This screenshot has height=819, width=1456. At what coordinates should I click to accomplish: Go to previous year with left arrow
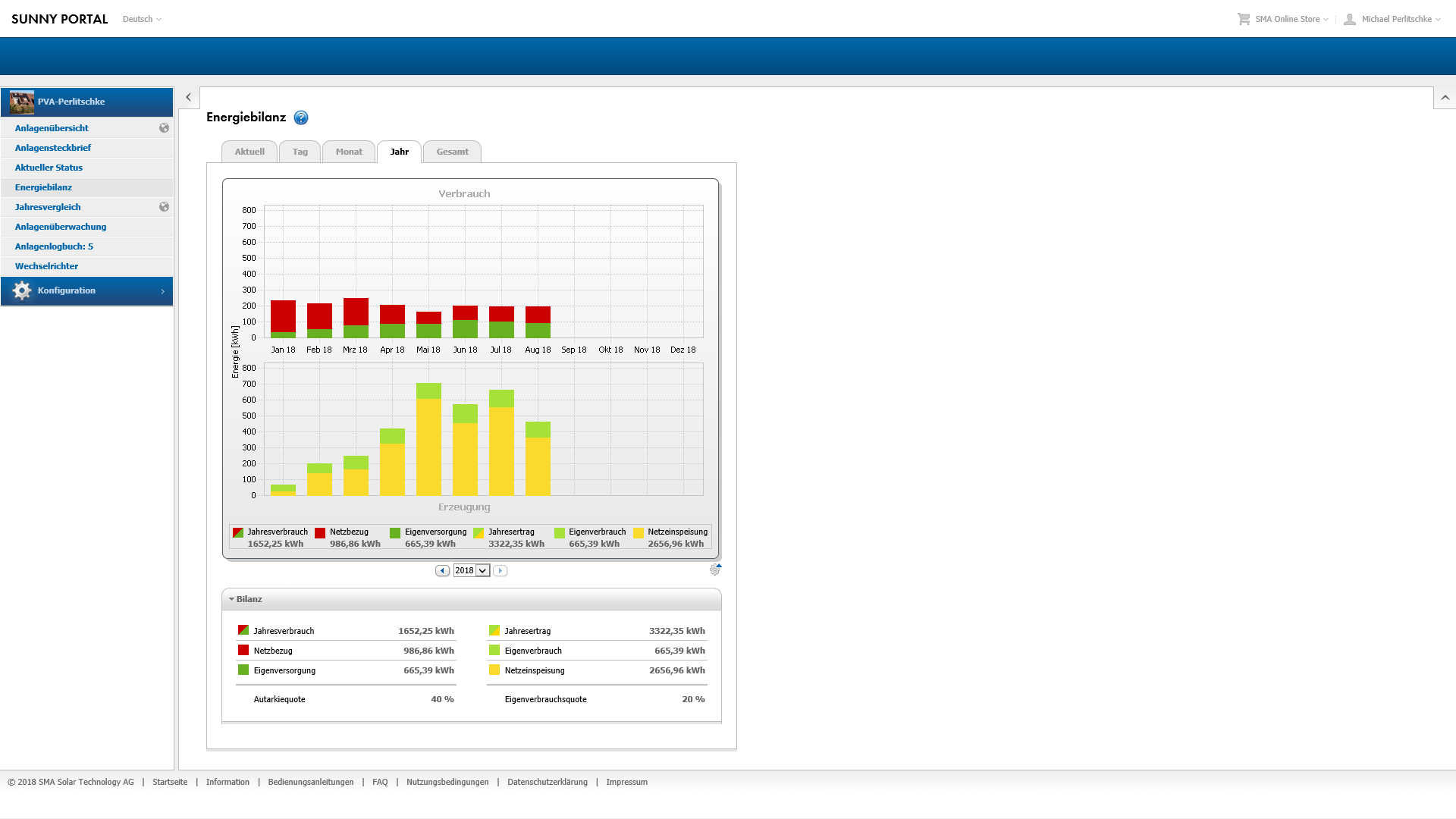pos(442,570)
